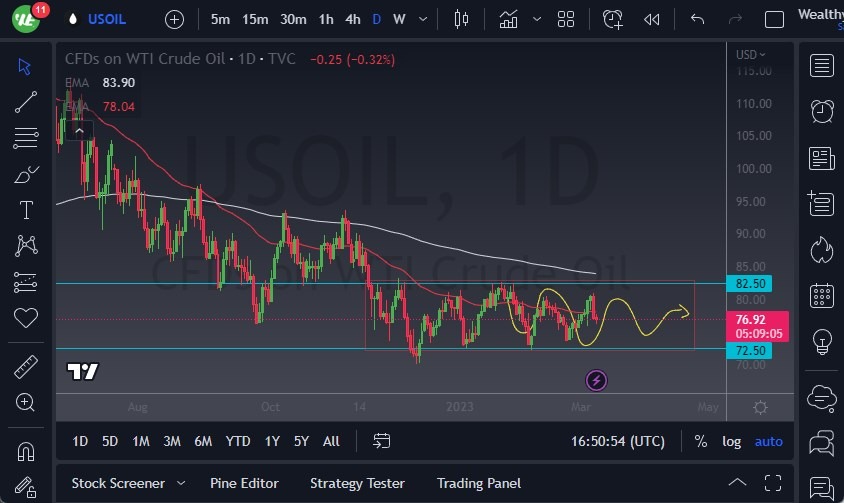The image size is (844, 503).
Task: Toggle percent scale on price axis
Action: click(701, 441)
